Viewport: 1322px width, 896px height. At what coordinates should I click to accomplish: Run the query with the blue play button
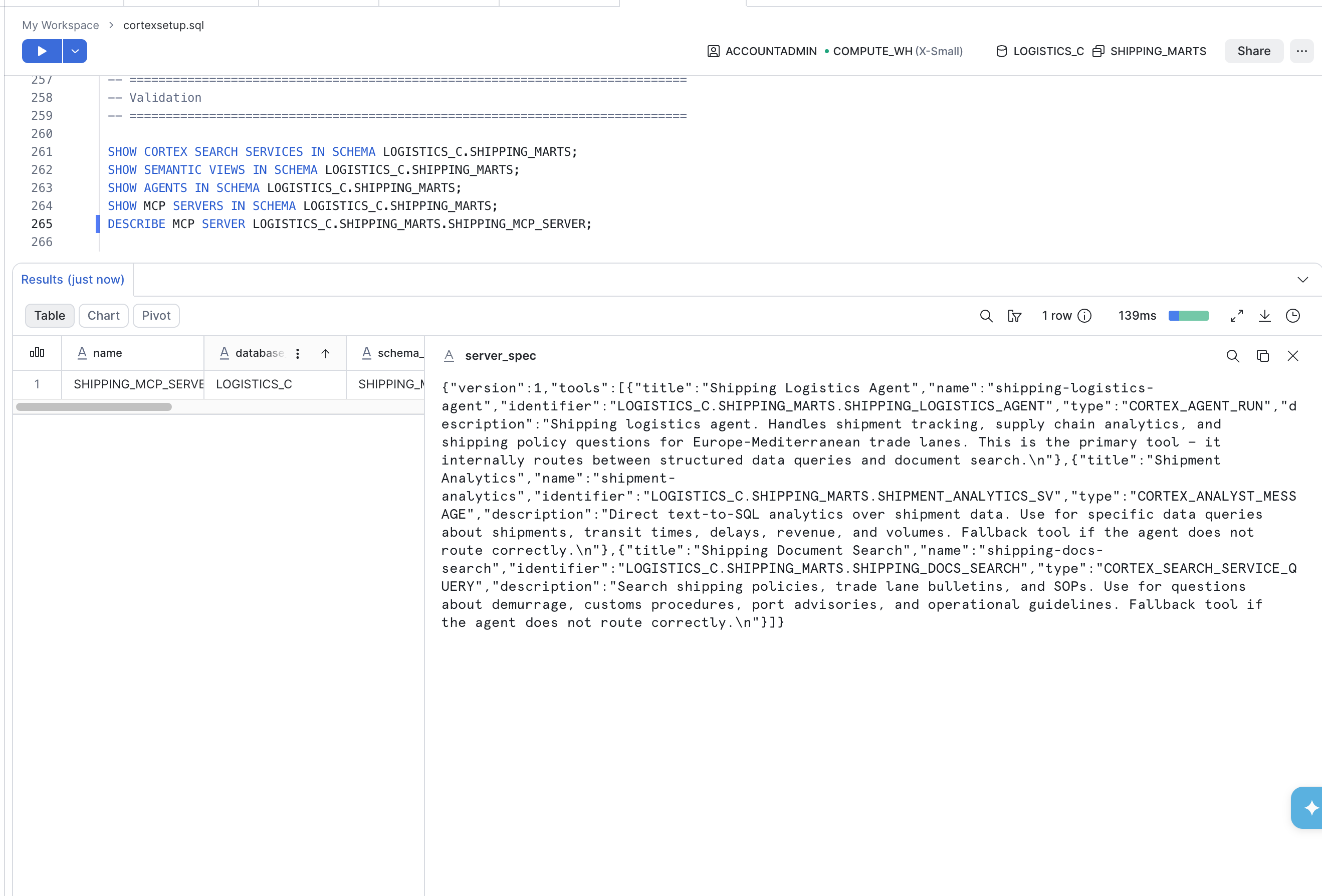(x=42, y=51)
